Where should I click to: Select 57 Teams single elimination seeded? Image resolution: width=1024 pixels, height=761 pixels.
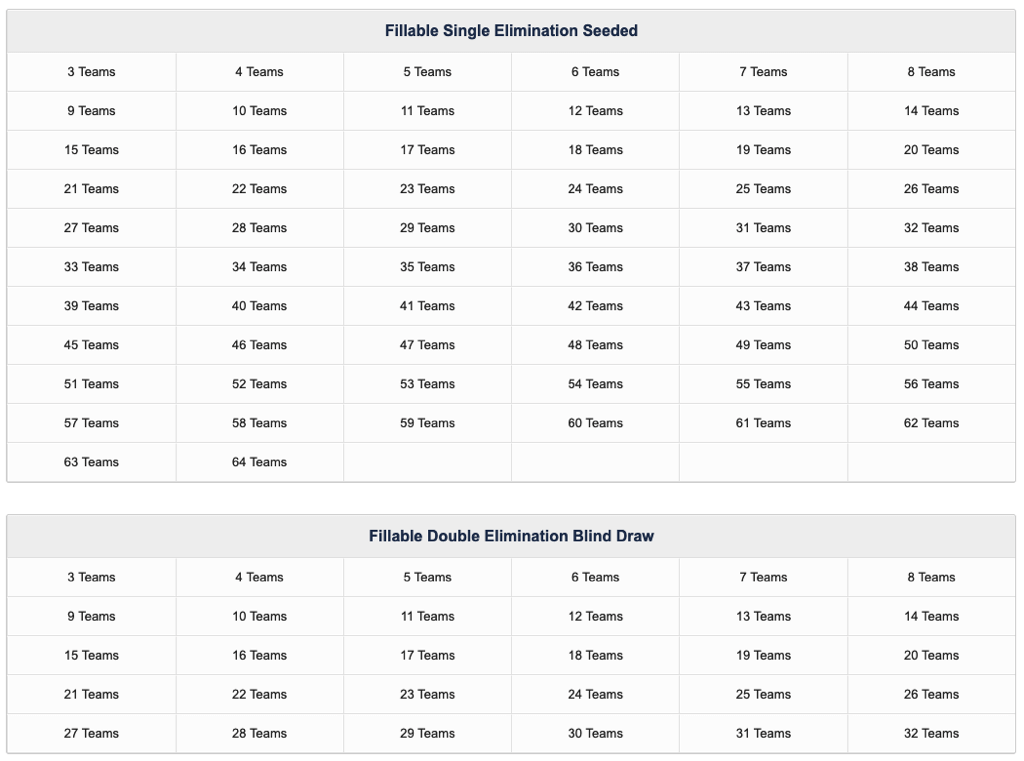(x=91, y=423)
